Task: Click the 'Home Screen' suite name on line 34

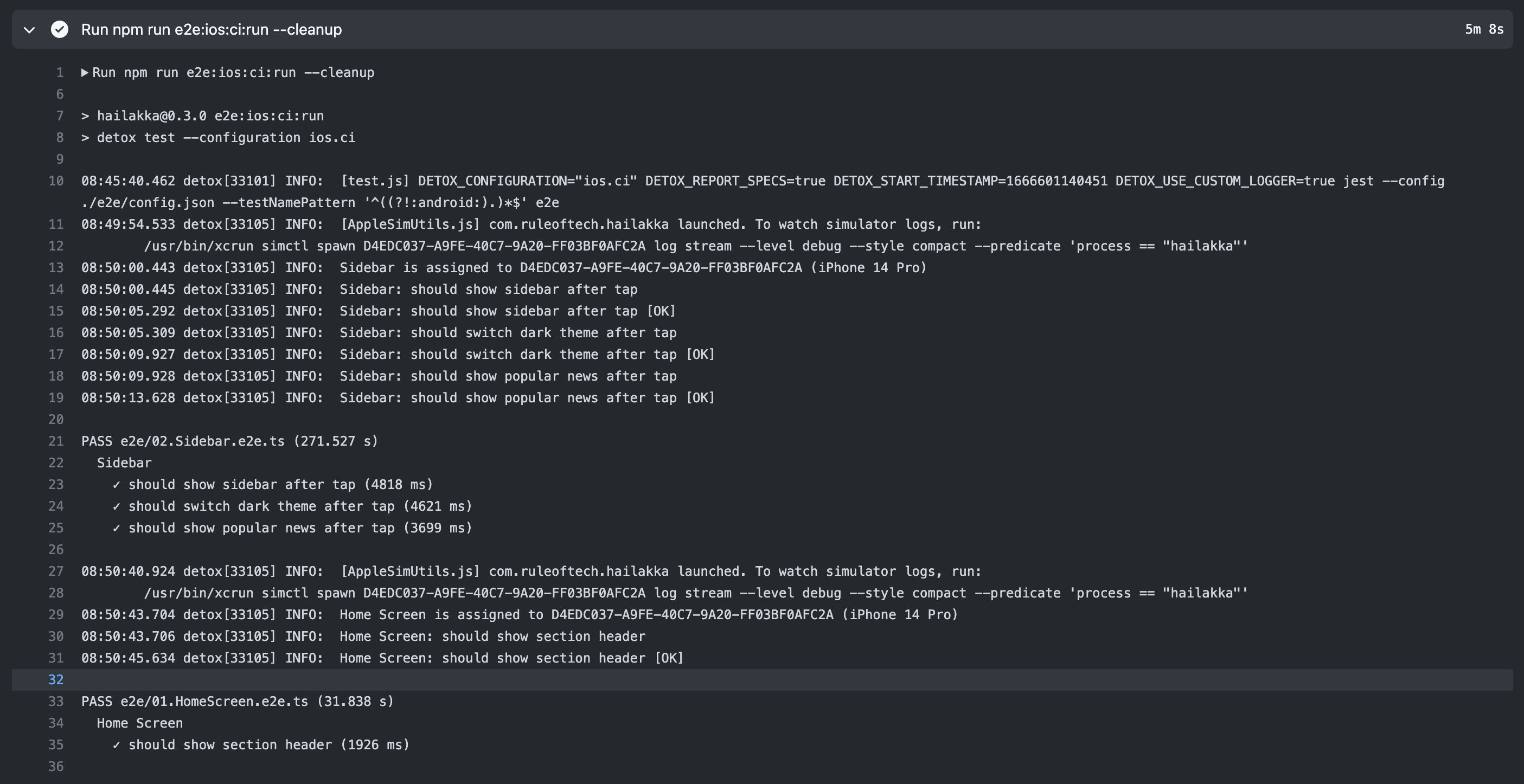Action: (x=139, y=723)
